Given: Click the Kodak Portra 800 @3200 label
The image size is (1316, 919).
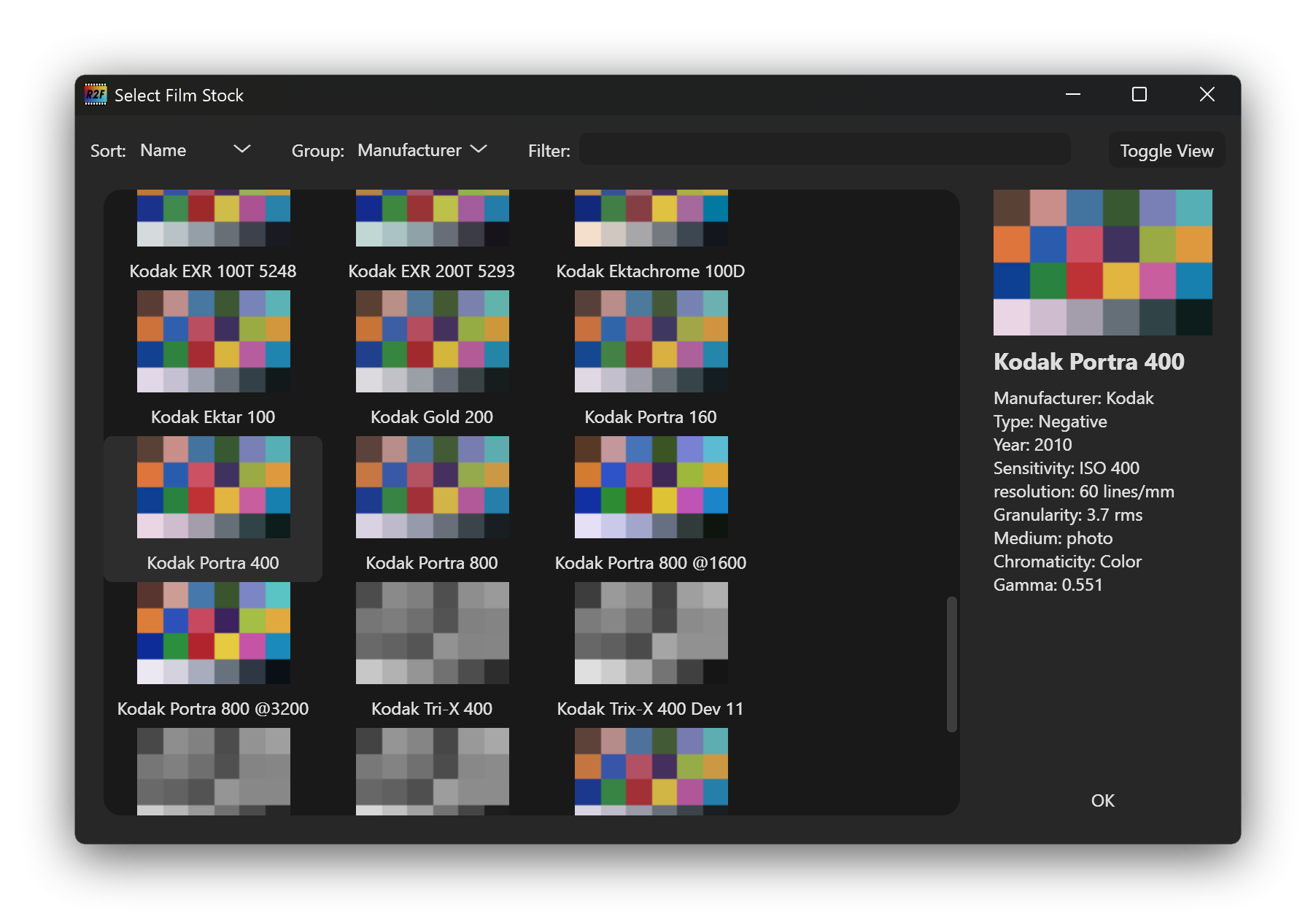Looking at the screenshot, I should pyautogui.click(x=213, y=709).
